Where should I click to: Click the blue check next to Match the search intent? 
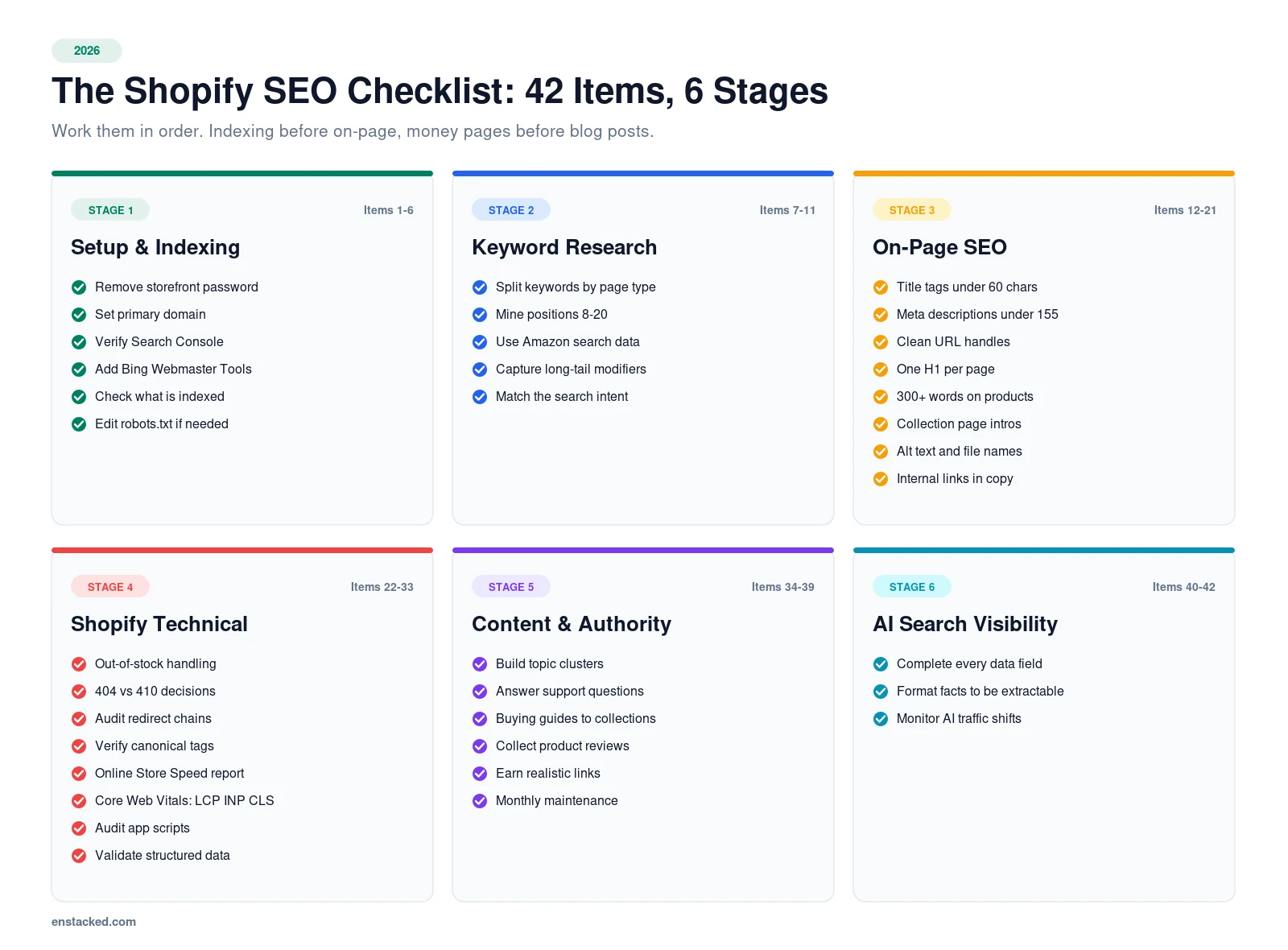click(480, 397)
